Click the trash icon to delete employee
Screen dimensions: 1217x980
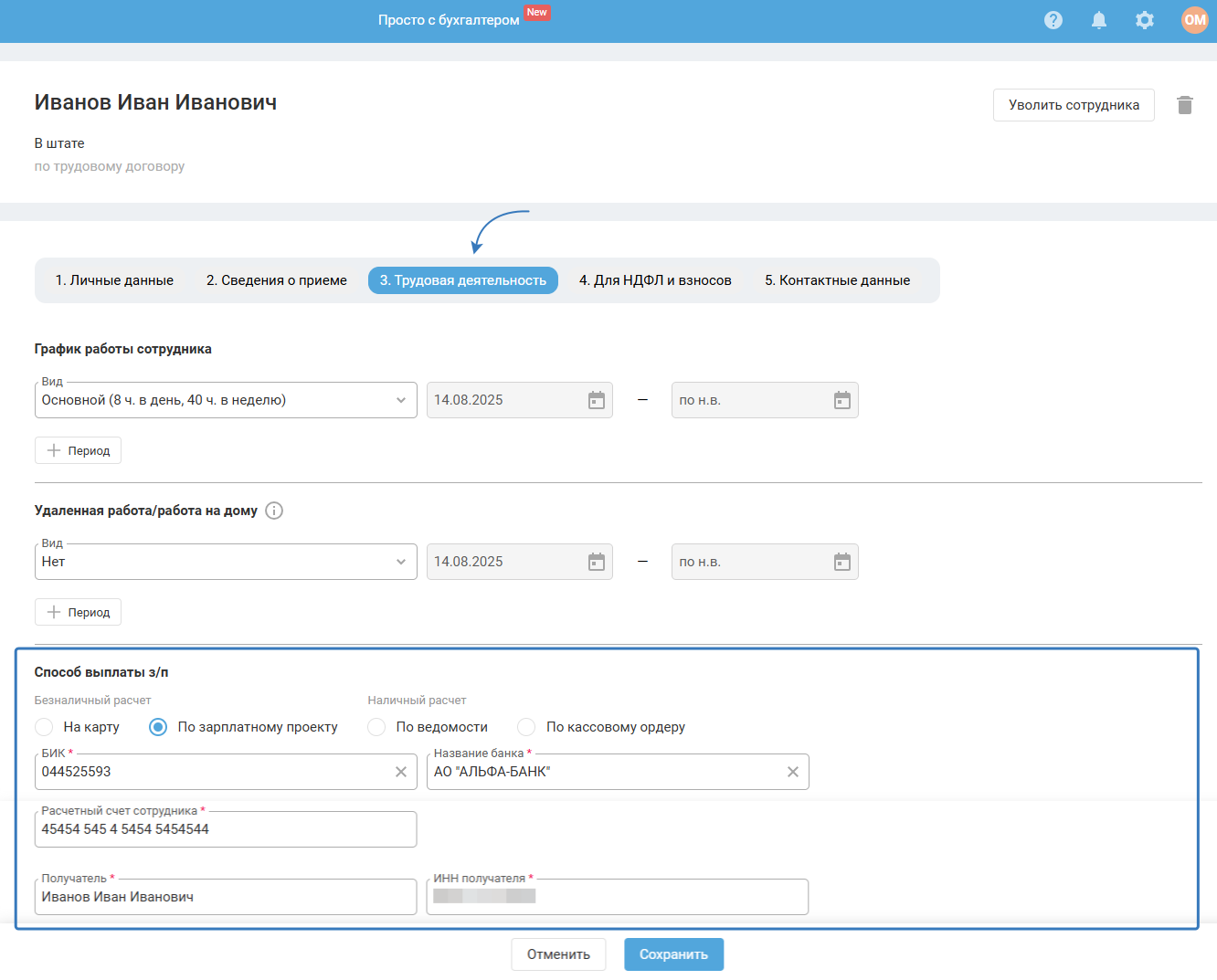coord(1185,105)
